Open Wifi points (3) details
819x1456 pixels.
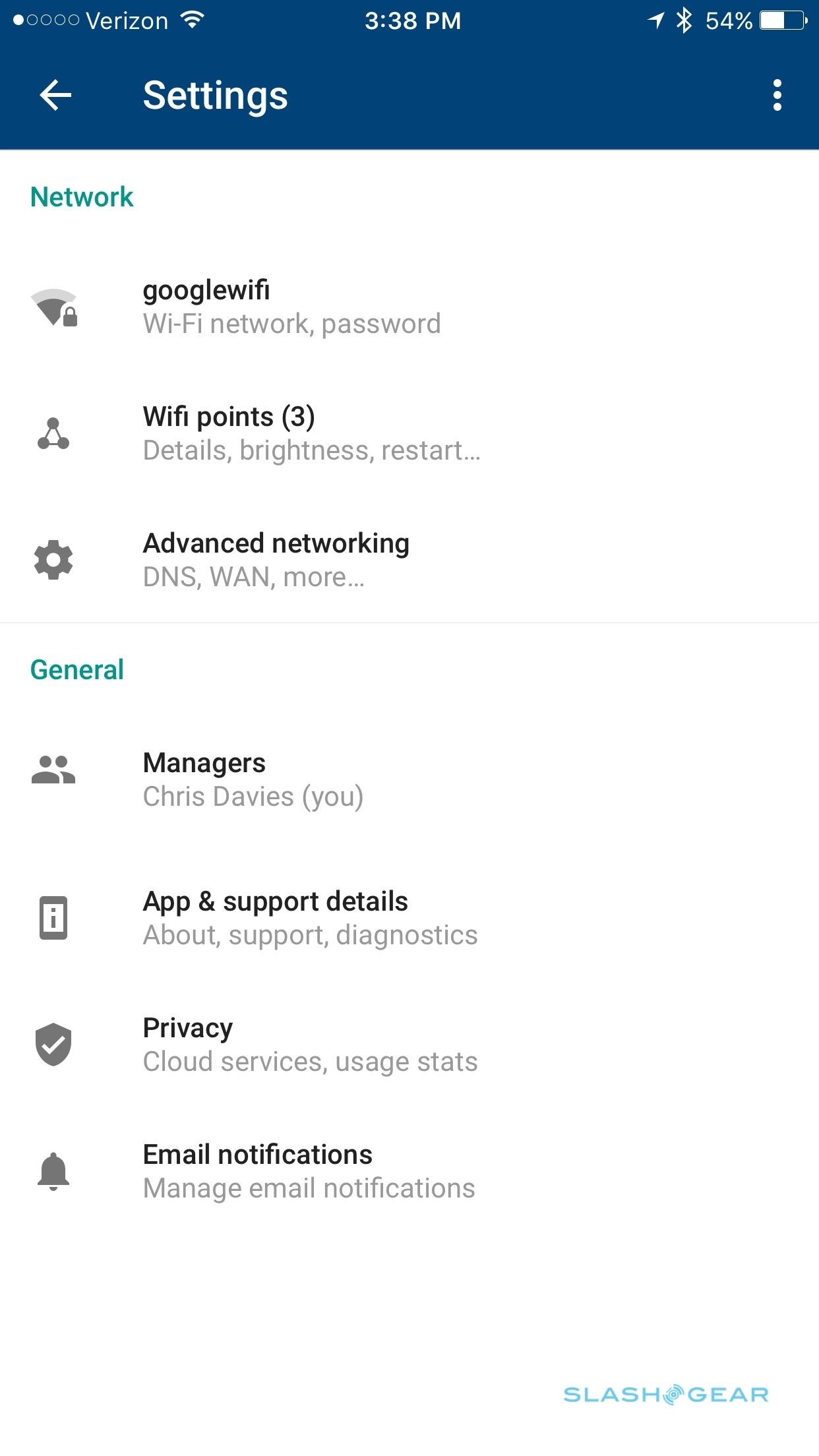click(x=311, y=434)
